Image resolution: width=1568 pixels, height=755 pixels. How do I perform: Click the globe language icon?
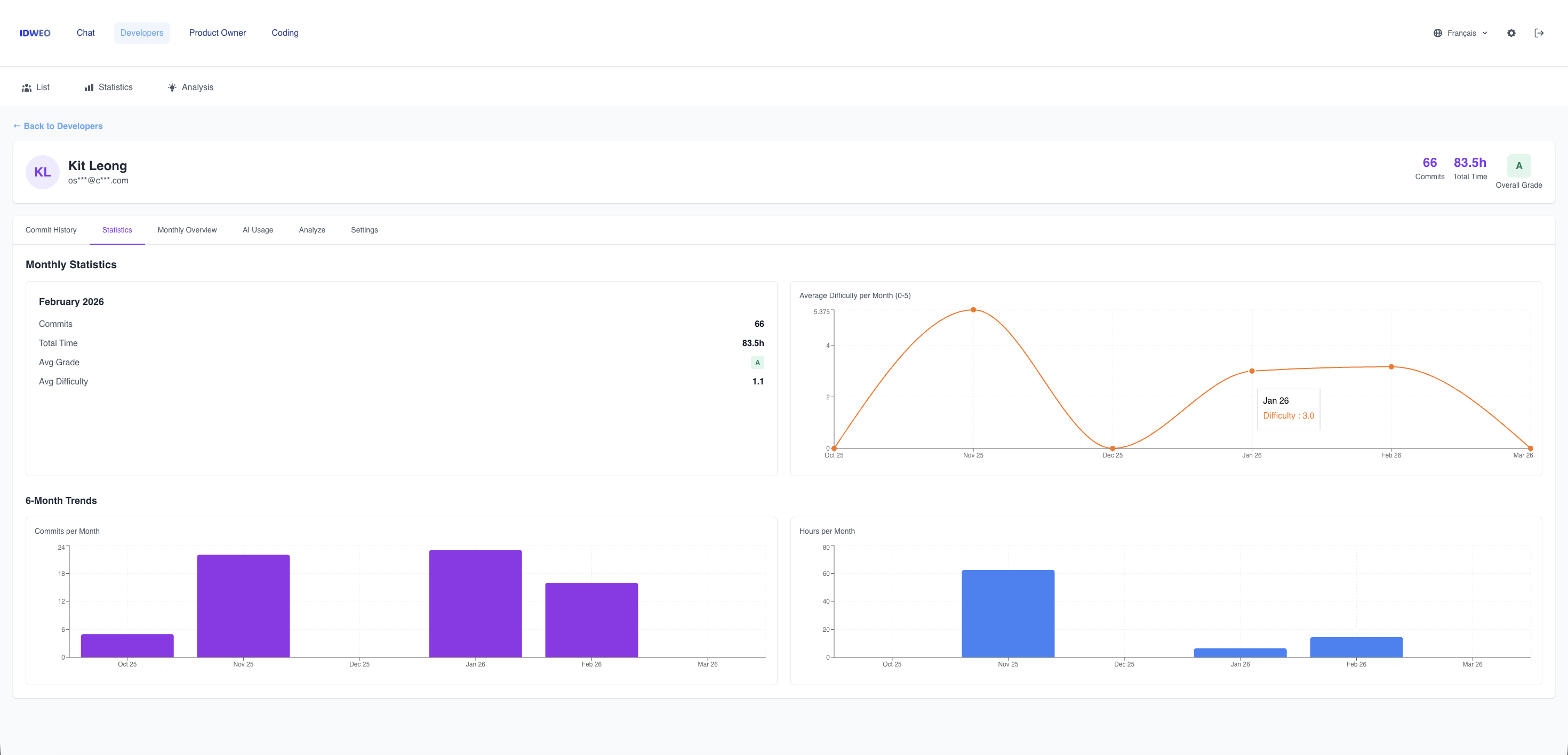click(1438, 33)
